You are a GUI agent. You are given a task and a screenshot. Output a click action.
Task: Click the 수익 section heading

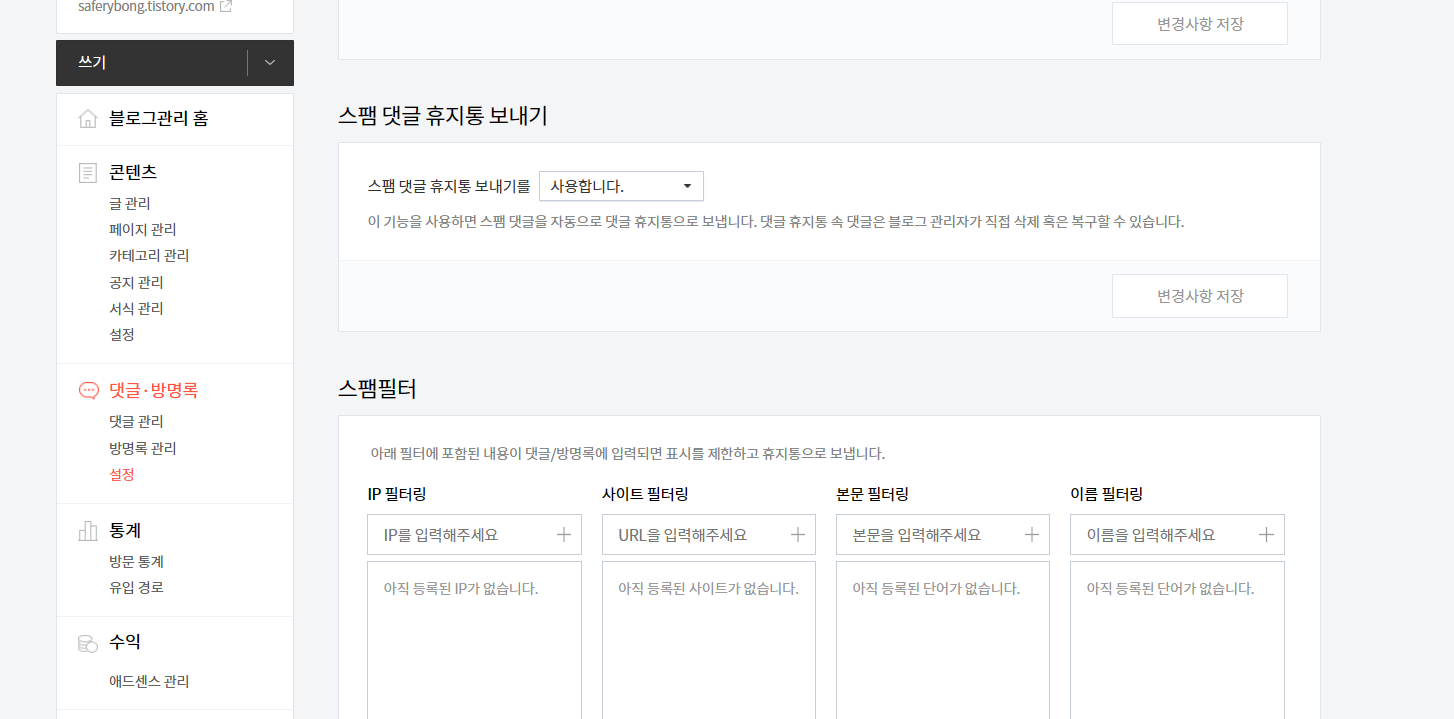(125, 643)
